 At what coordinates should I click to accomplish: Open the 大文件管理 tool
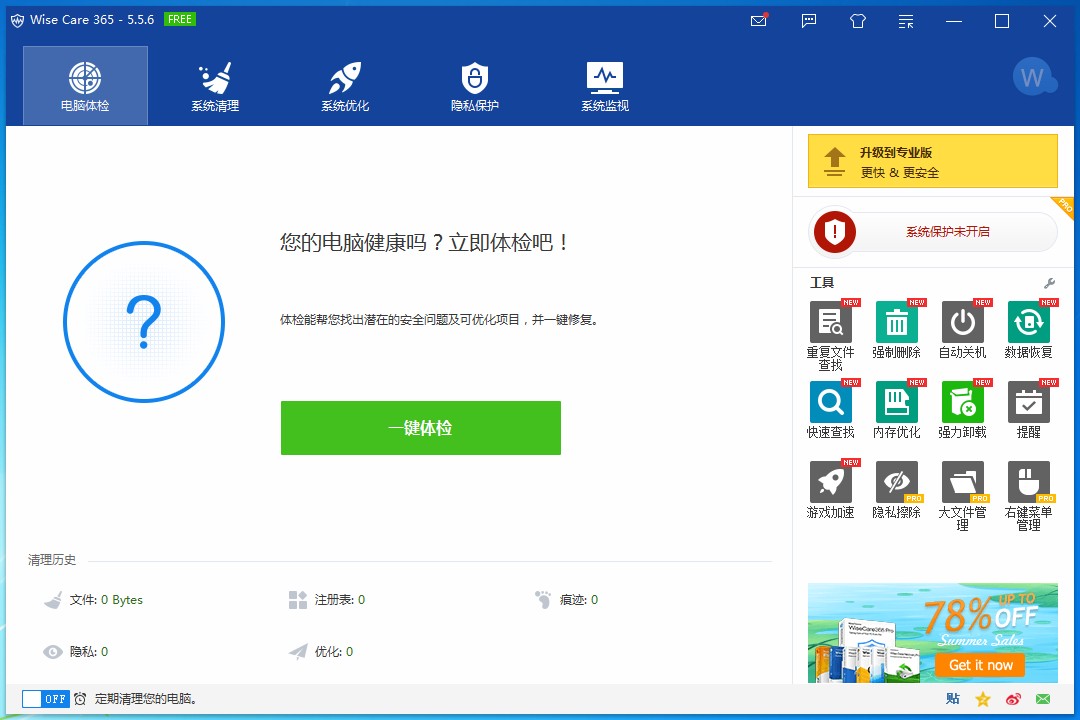962,495
